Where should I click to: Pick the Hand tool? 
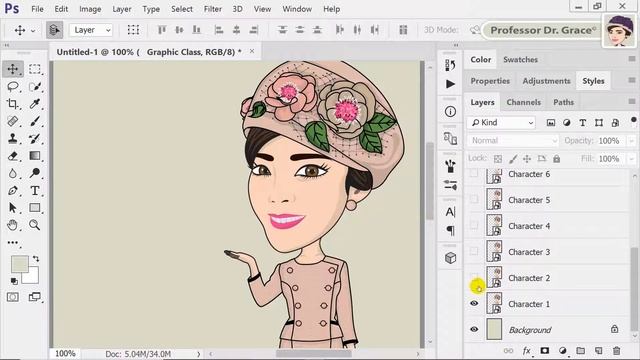(x=13, y=225)
